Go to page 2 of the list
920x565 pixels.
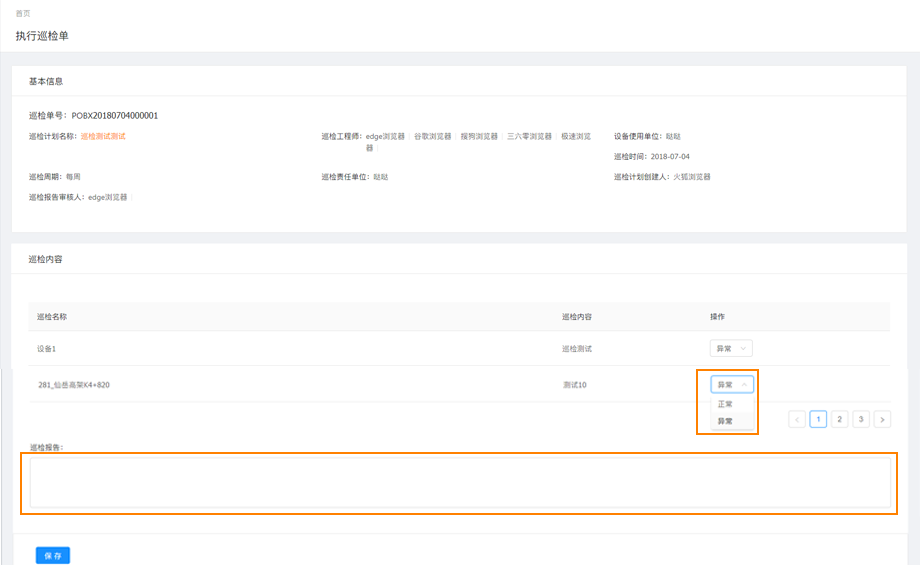pyautogui.click(x=840, y=419)
